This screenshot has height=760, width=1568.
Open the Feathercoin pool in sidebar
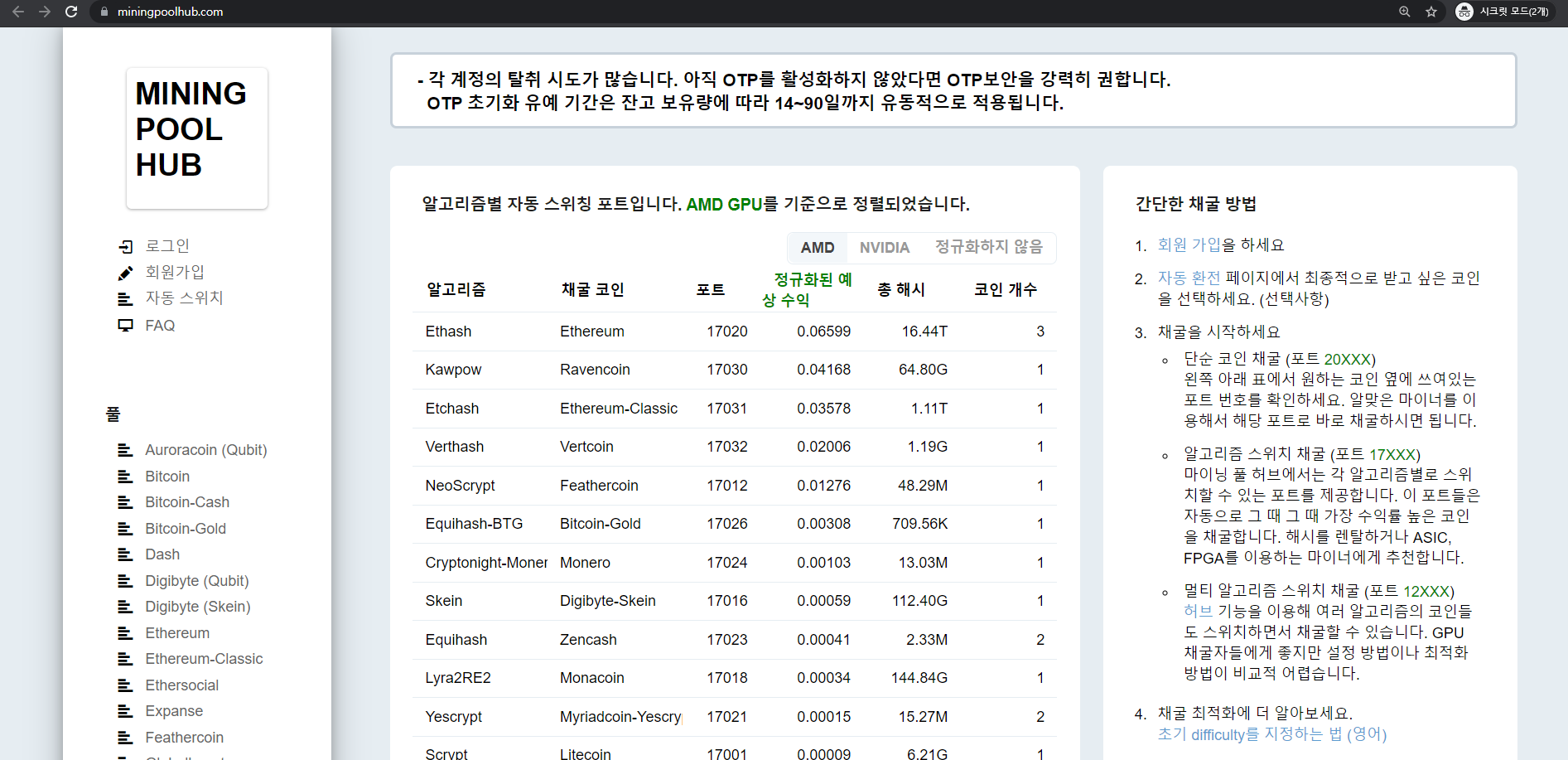[184, 738]
